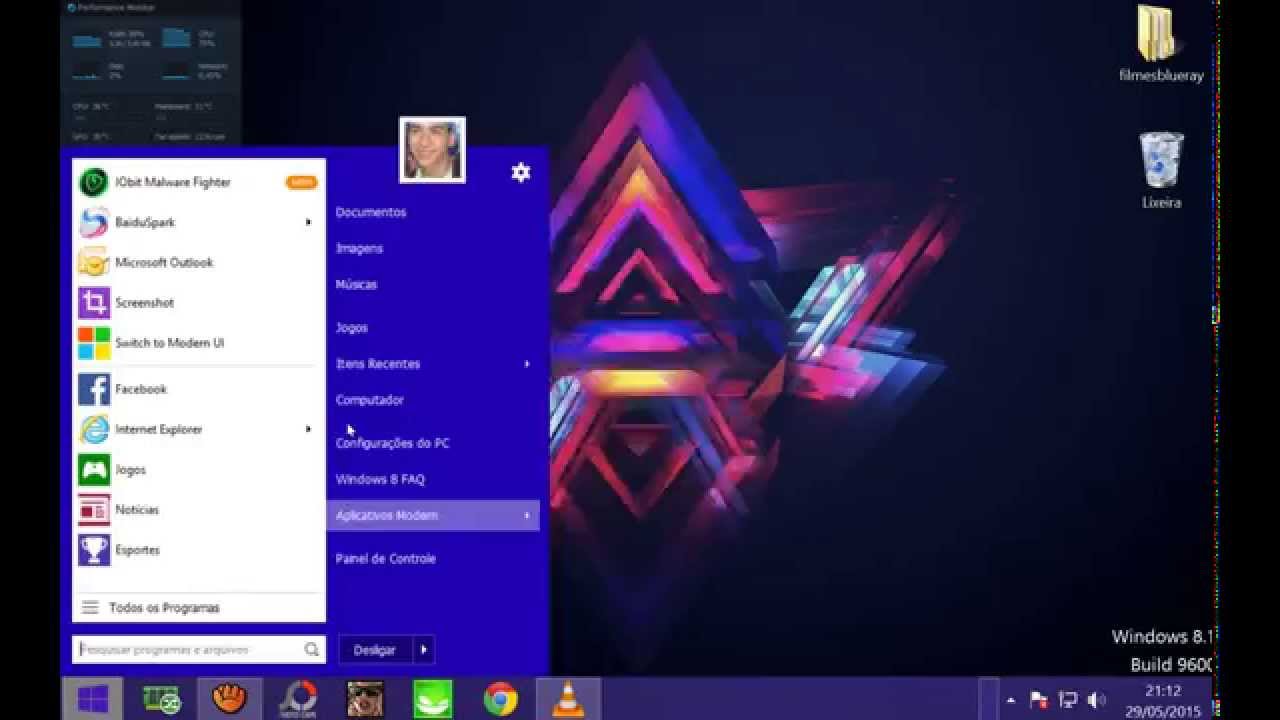1280x720 pixels.
Task: Open shutdown options arrow next to Desligar
Action: click(x=424, y=650)
